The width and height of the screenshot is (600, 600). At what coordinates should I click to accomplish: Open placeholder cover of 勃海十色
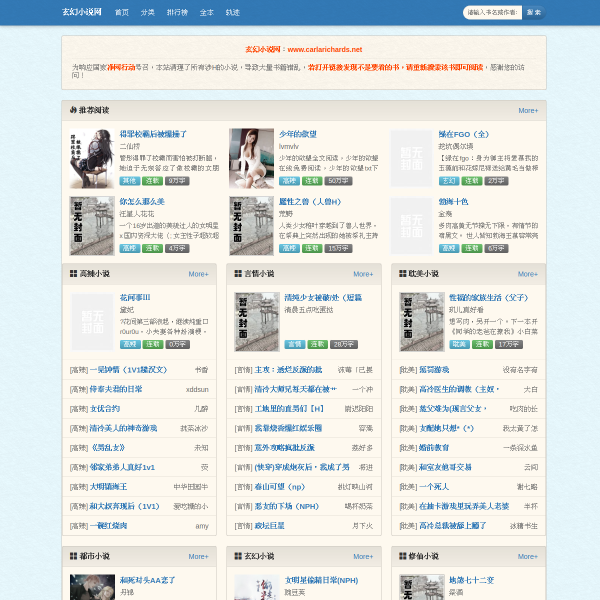tap(411, 226)
